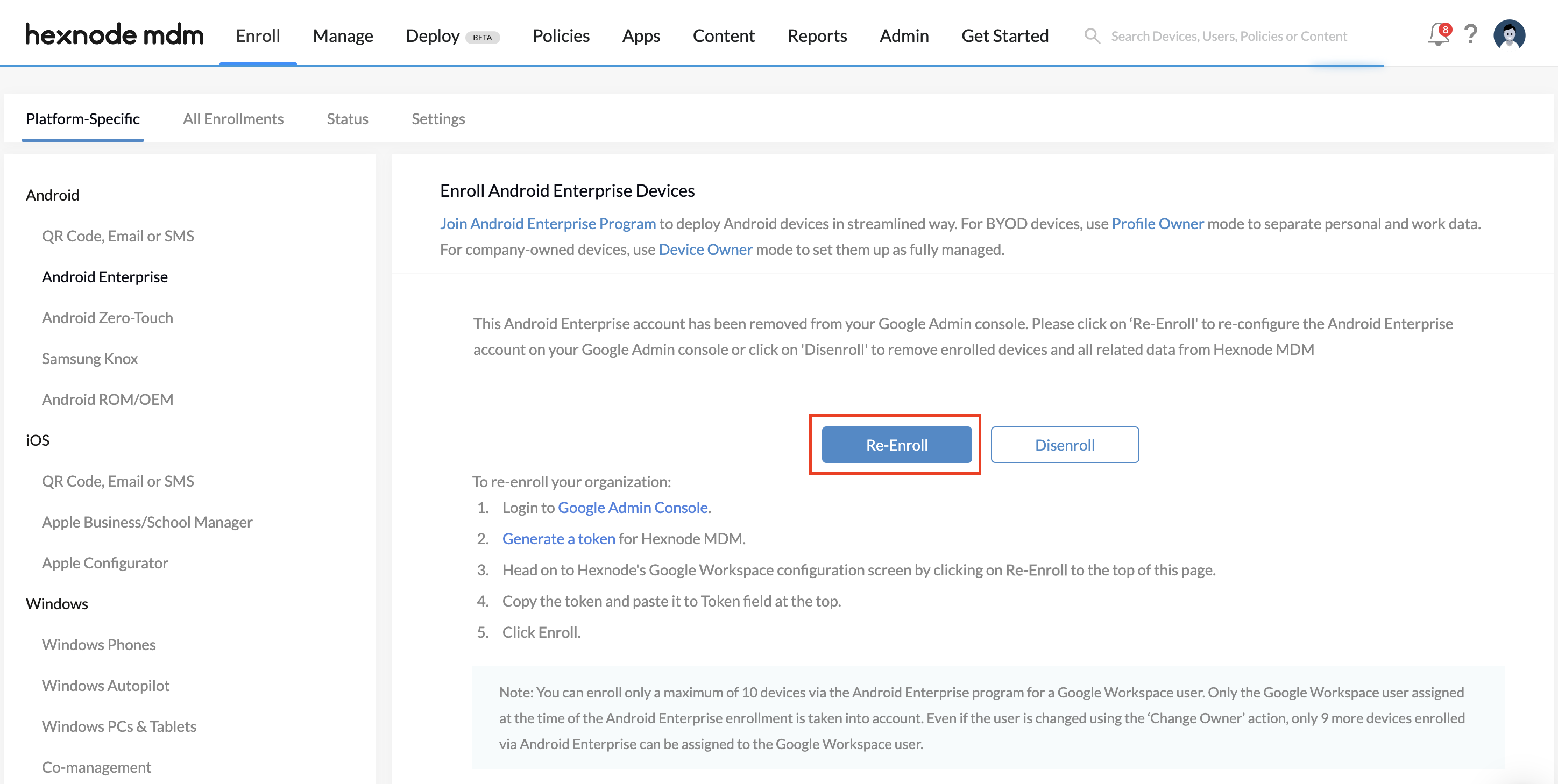Select Windows Autopilot in sidebar
The height and width of the screenshot is (784, 1558).
pos(105,685)
